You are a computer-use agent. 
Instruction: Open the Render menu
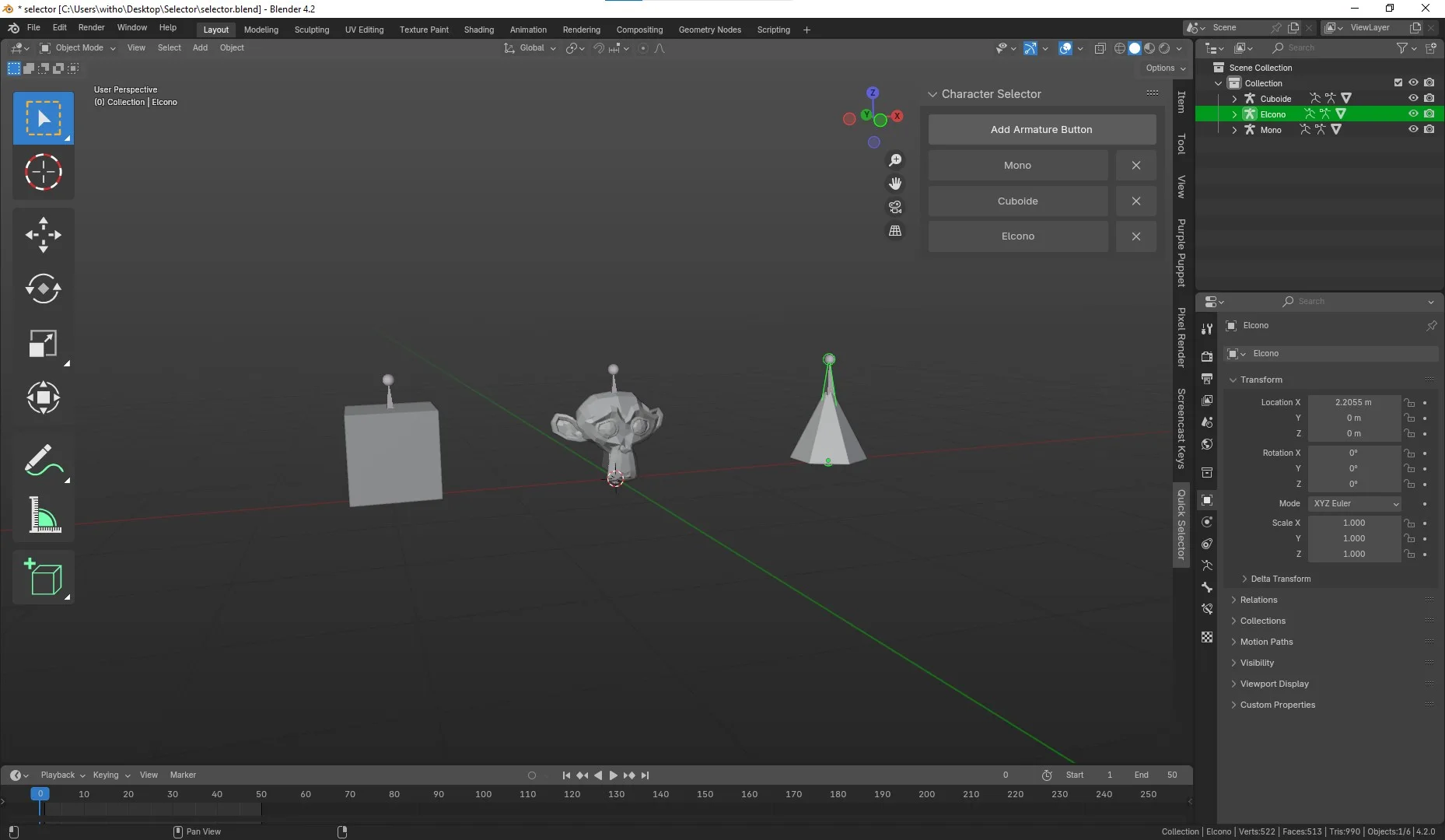point(91,27)
